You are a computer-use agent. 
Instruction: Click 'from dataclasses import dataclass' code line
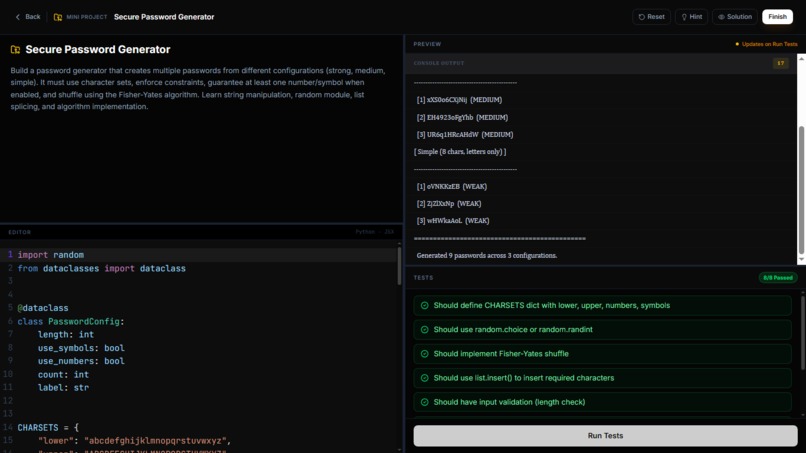(x=102, y=268)
